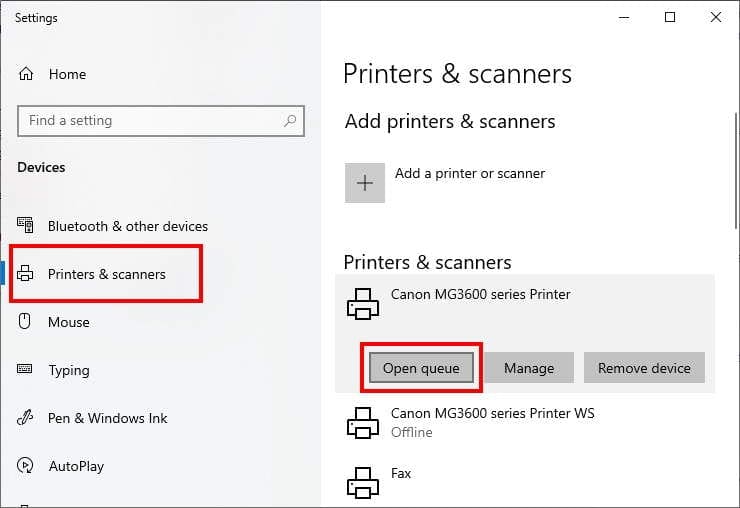Click the vertical scrollbar on the right
Viewport: 740px width, 508px height.
(x=736, y=170)
